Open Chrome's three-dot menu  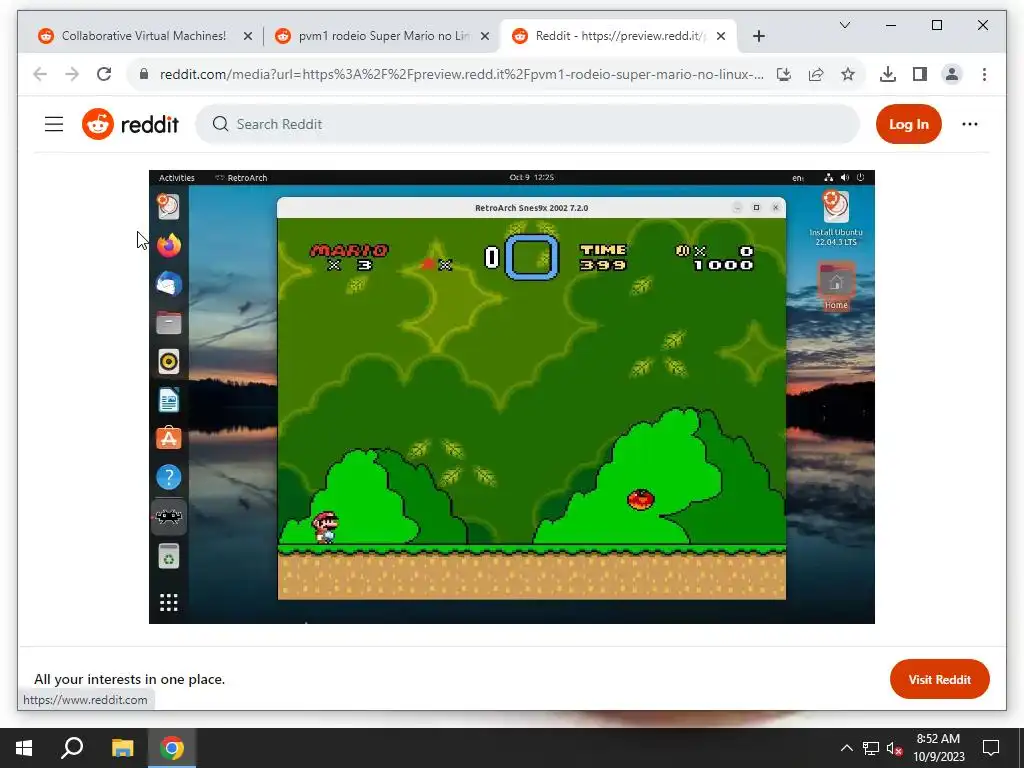click(984, 74)
